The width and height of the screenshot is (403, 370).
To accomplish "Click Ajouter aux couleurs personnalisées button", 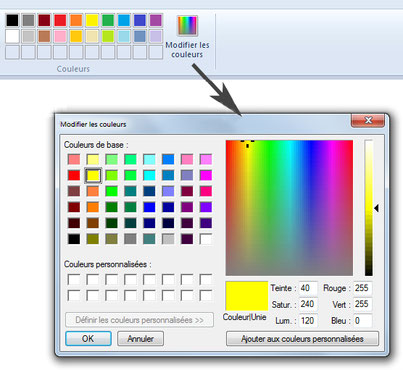I will 302,339.
